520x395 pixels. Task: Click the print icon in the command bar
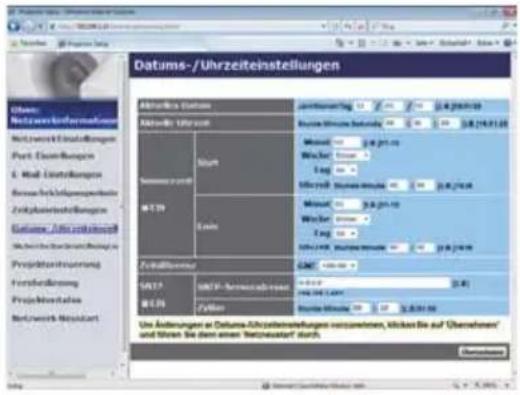click(x=397, y=43)
